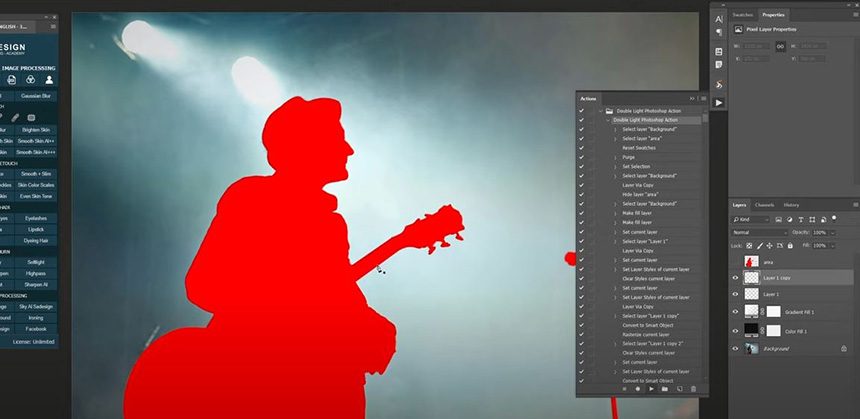Screen dimensions: 860x419
Task: Open plugin panel hamburger menu
Action: 53,26
